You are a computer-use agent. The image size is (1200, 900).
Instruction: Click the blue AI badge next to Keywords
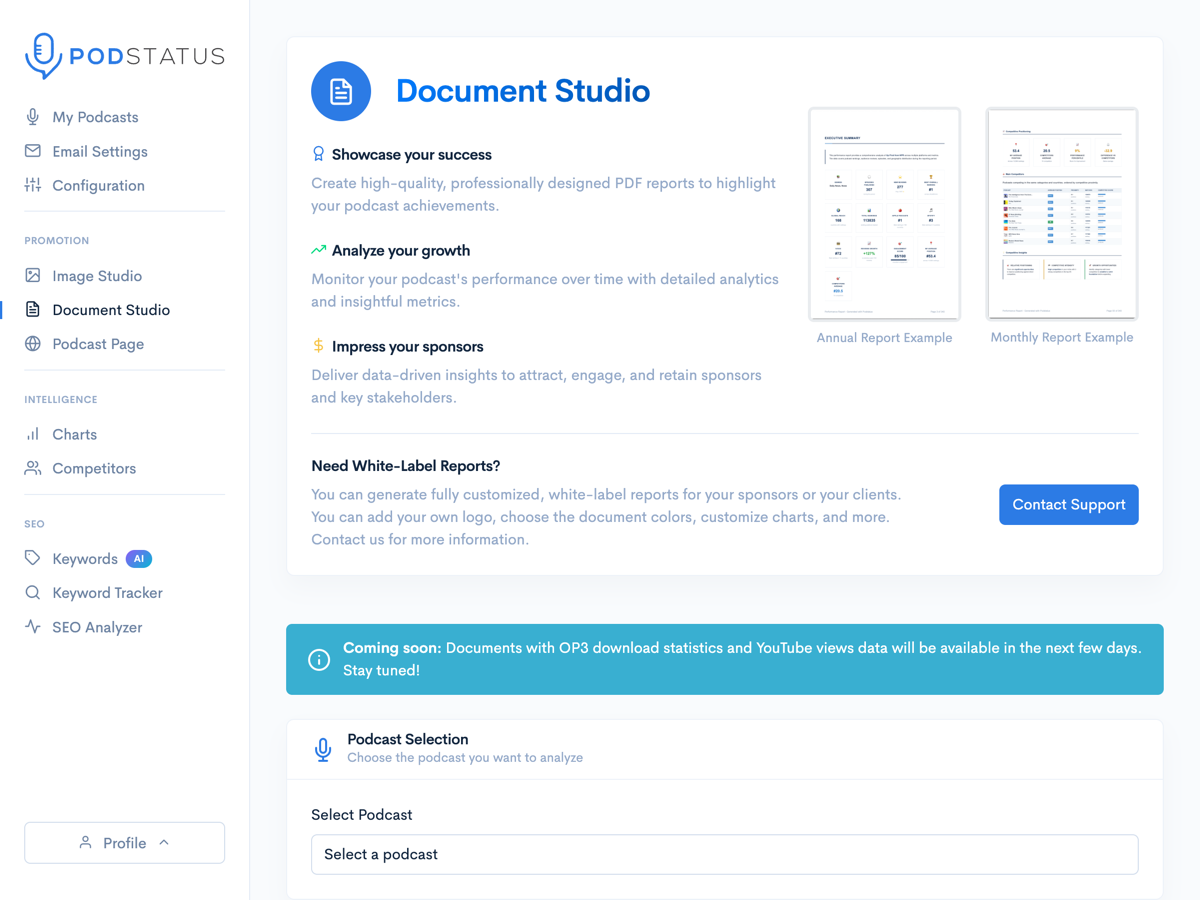[138, 558]
